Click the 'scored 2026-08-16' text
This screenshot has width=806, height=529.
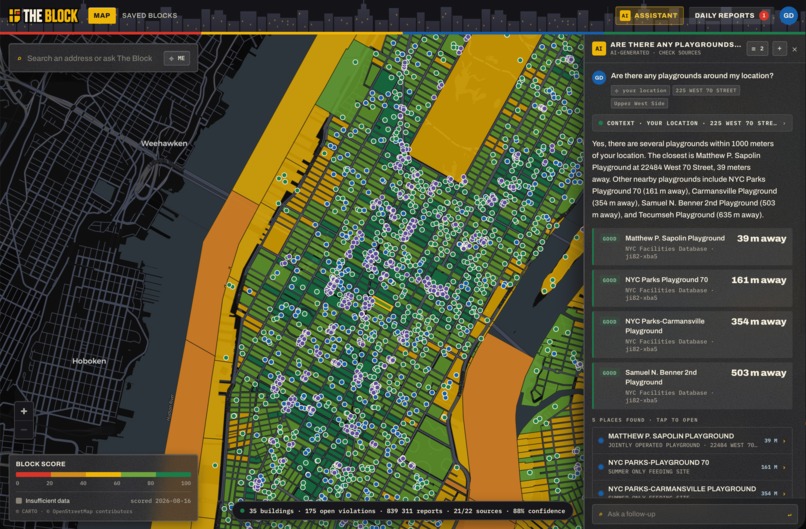point(160,501)
